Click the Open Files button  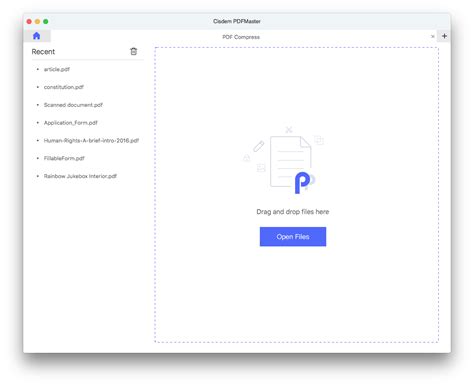293,237
